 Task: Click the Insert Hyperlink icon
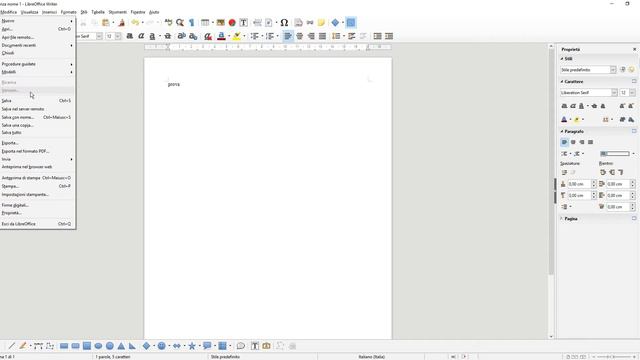pyautogui.click(x=310, y=23)
